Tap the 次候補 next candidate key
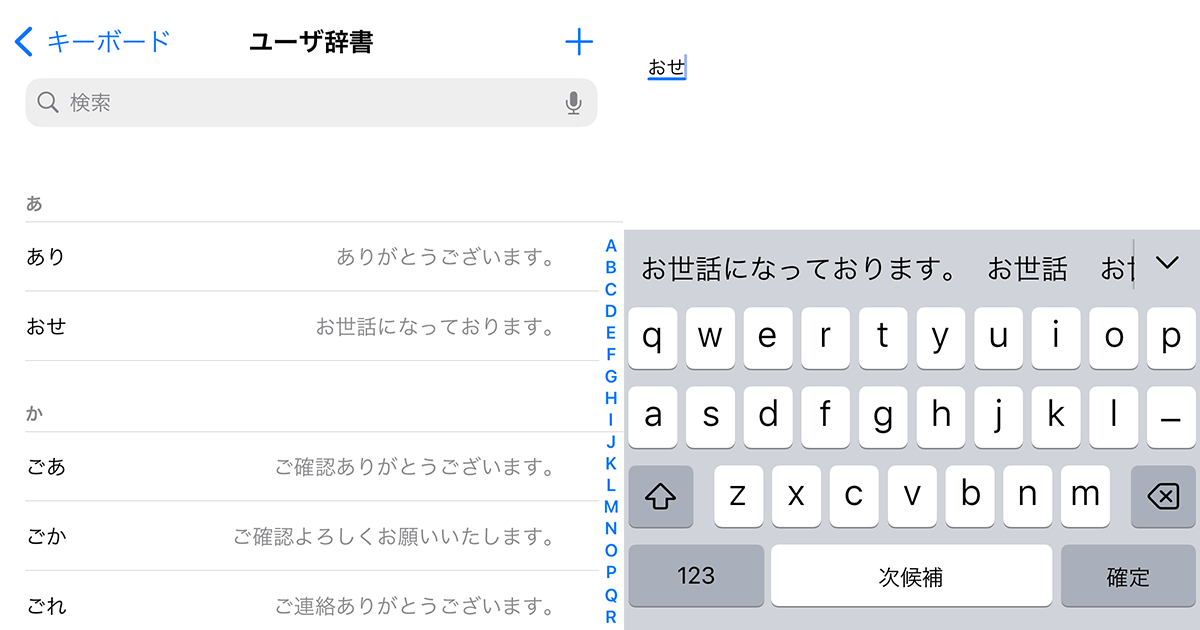Screen dimensions: 1200x630 [911, 575]
